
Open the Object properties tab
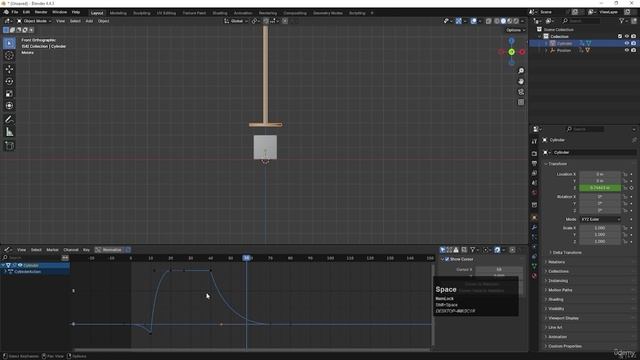(x=534, y=218)
